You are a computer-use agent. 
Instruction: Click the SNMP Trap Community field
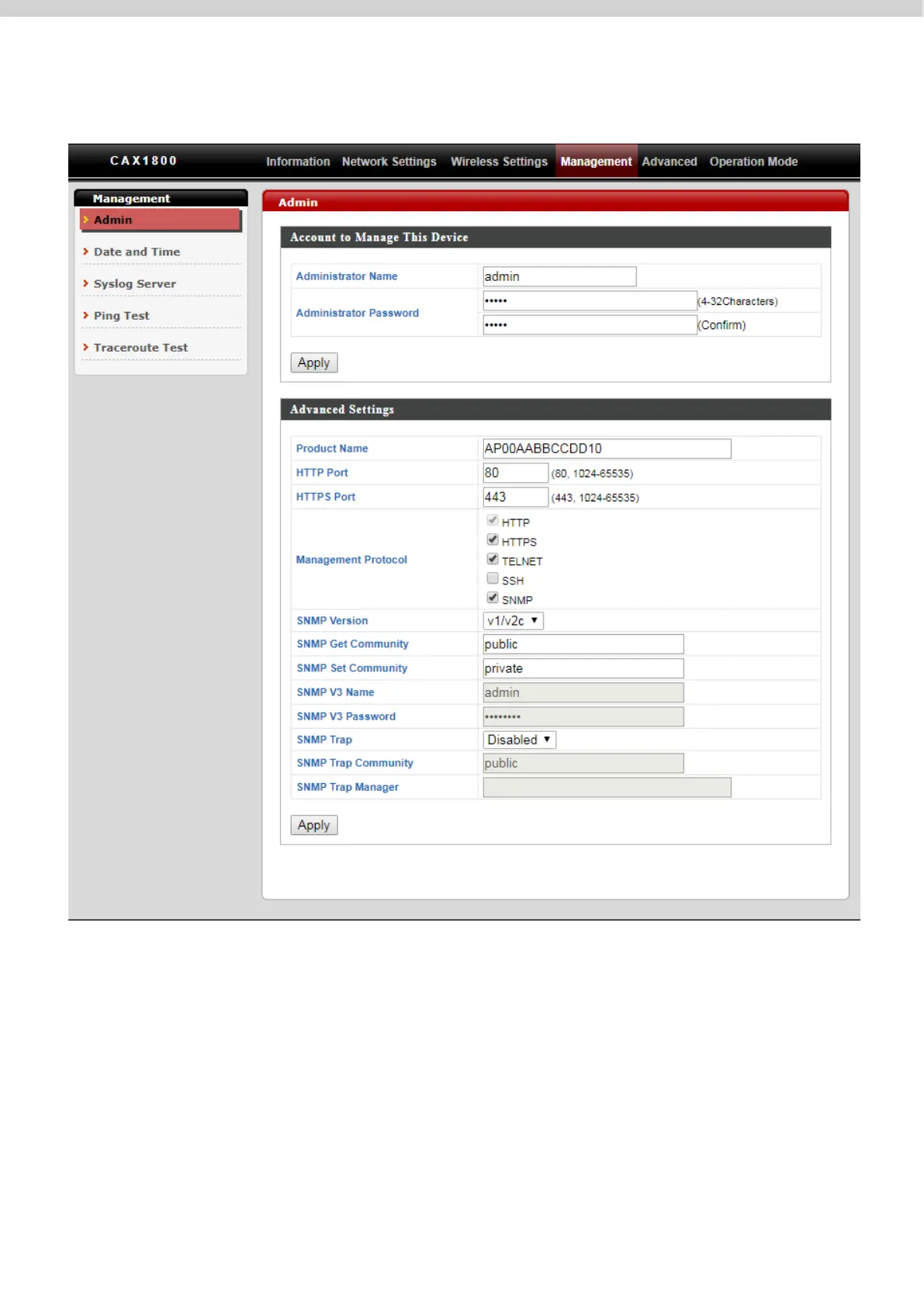583,763
